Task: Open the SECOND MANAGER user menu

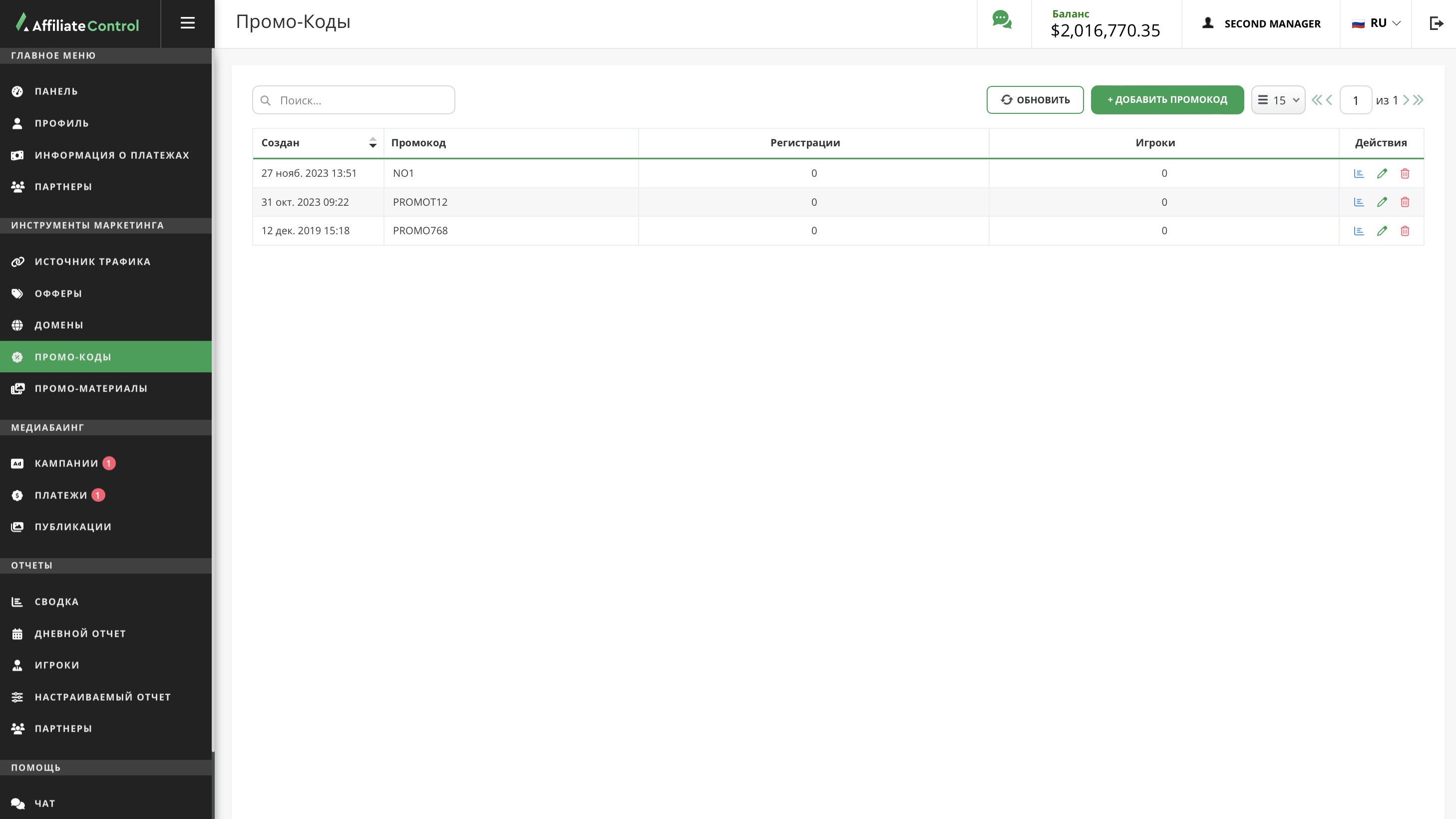Action: pyautogui.click(x=1261, y=23)
